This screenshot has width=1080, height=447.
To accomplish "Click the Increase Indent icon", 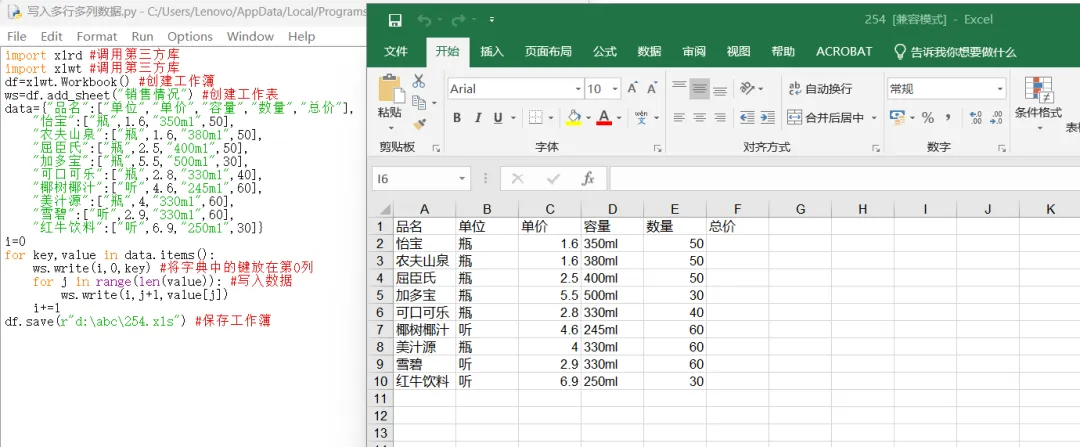I will coord(767,118).
